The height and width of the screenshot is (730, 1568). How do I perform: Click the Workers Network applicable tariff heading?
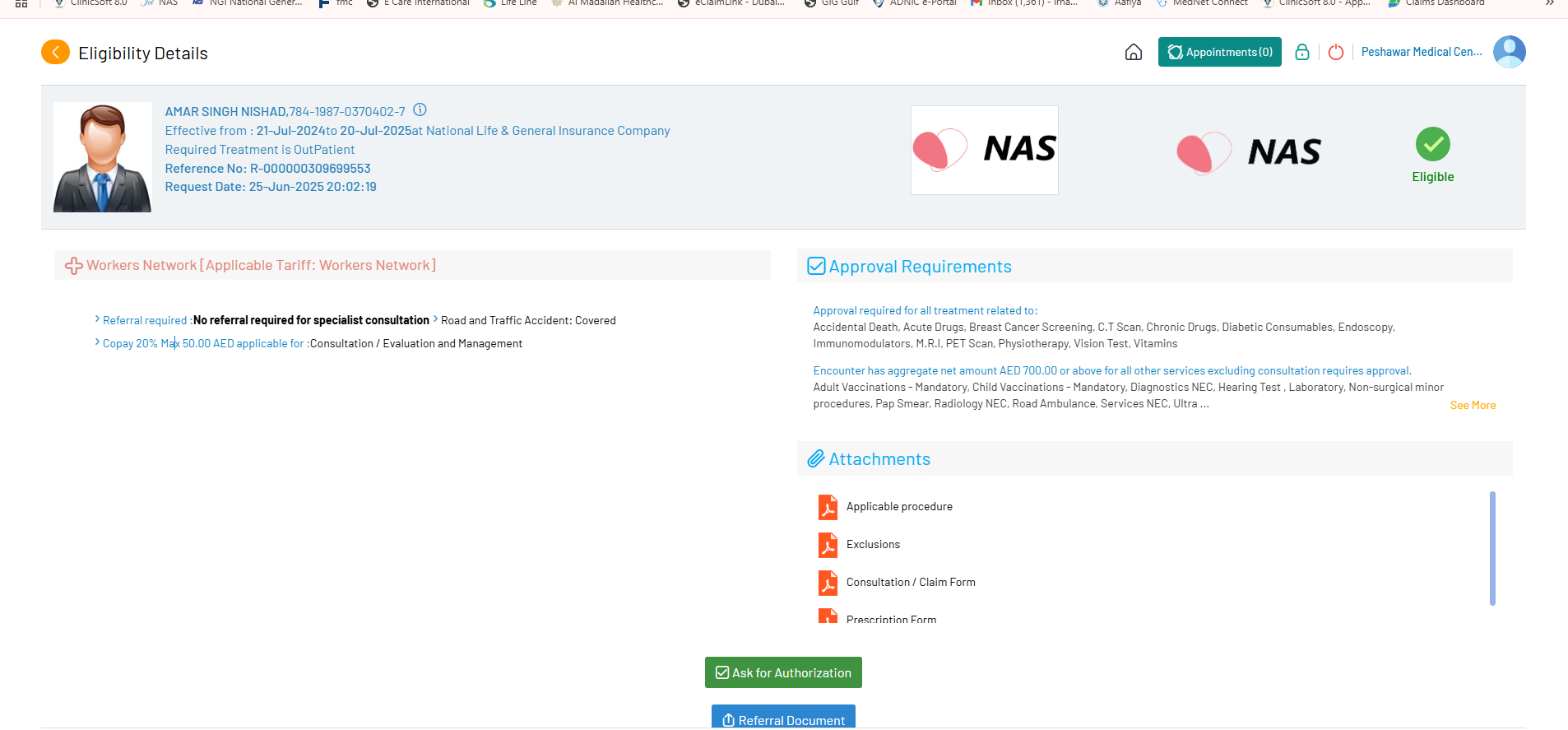coord(262,265)
